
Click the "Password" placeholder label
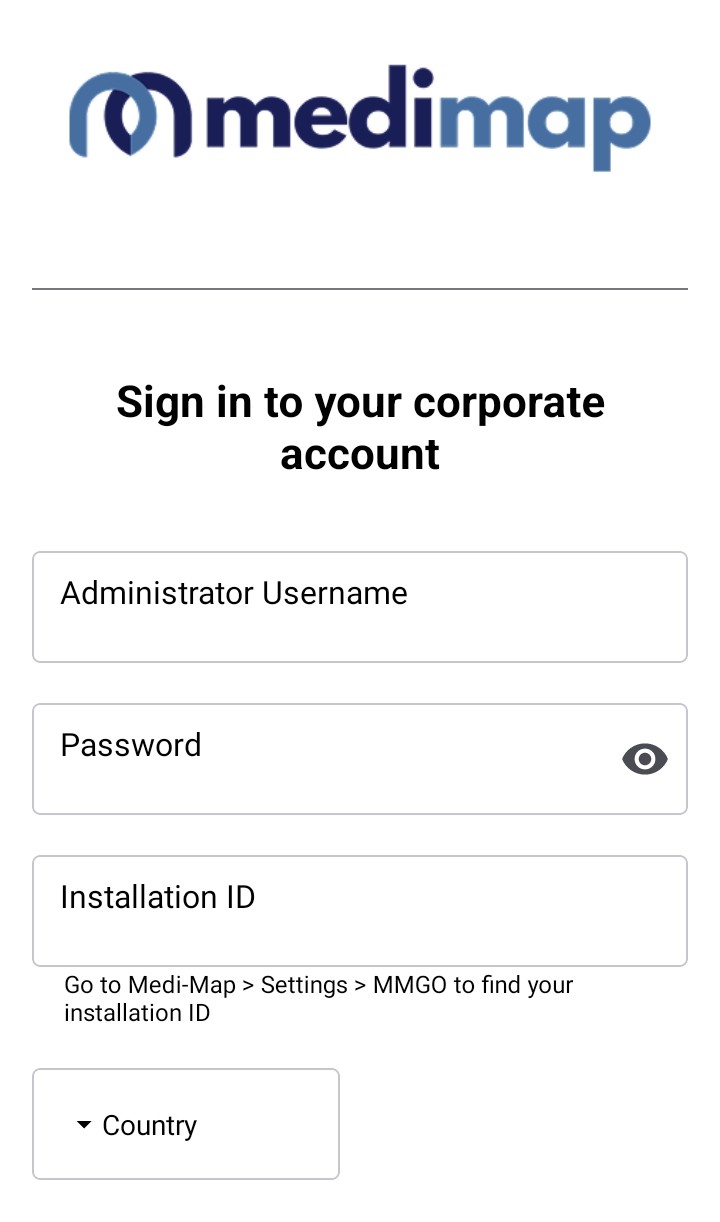[x=131, y=745]
